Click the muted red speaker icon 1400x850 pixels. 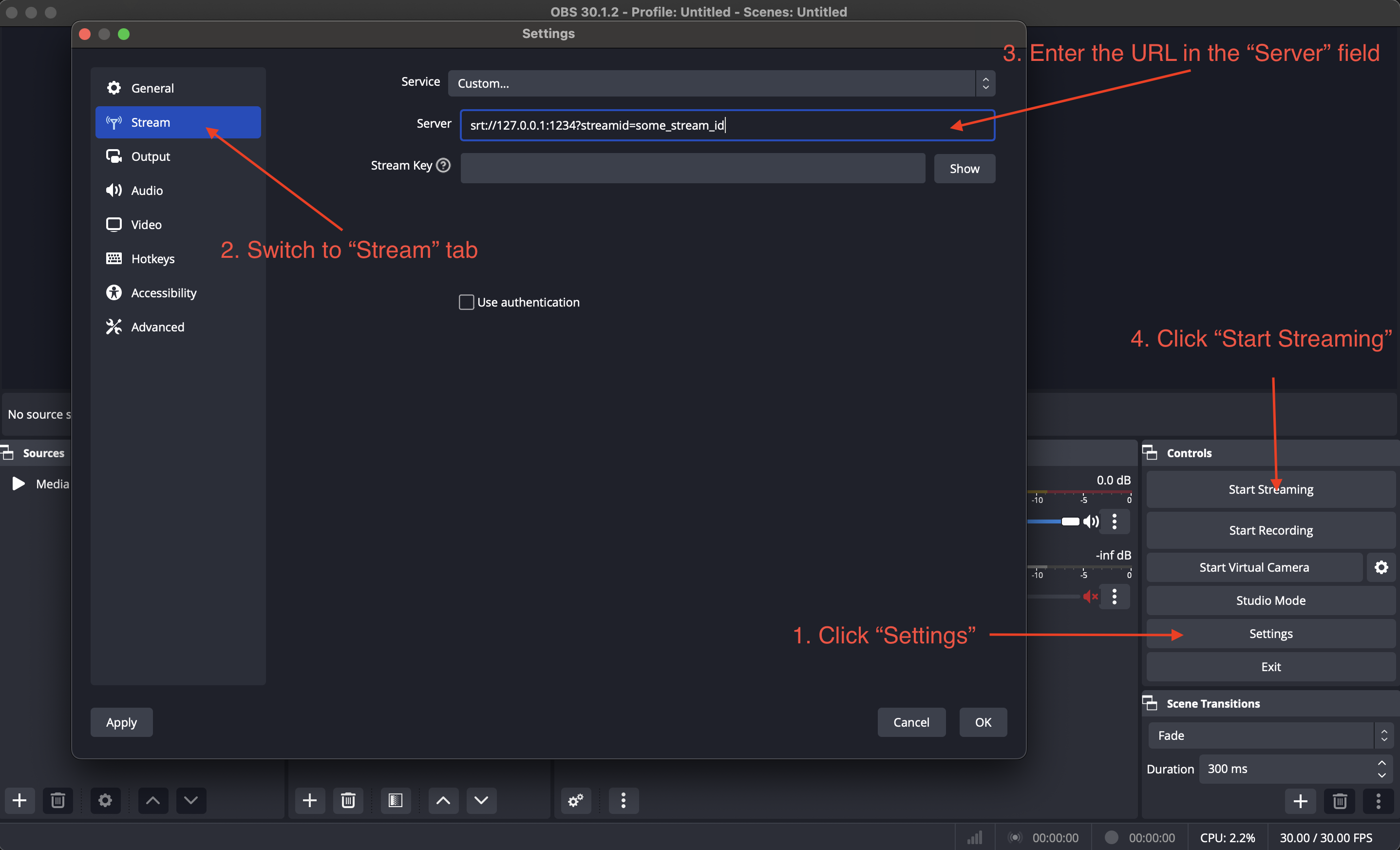point(1089,597)
